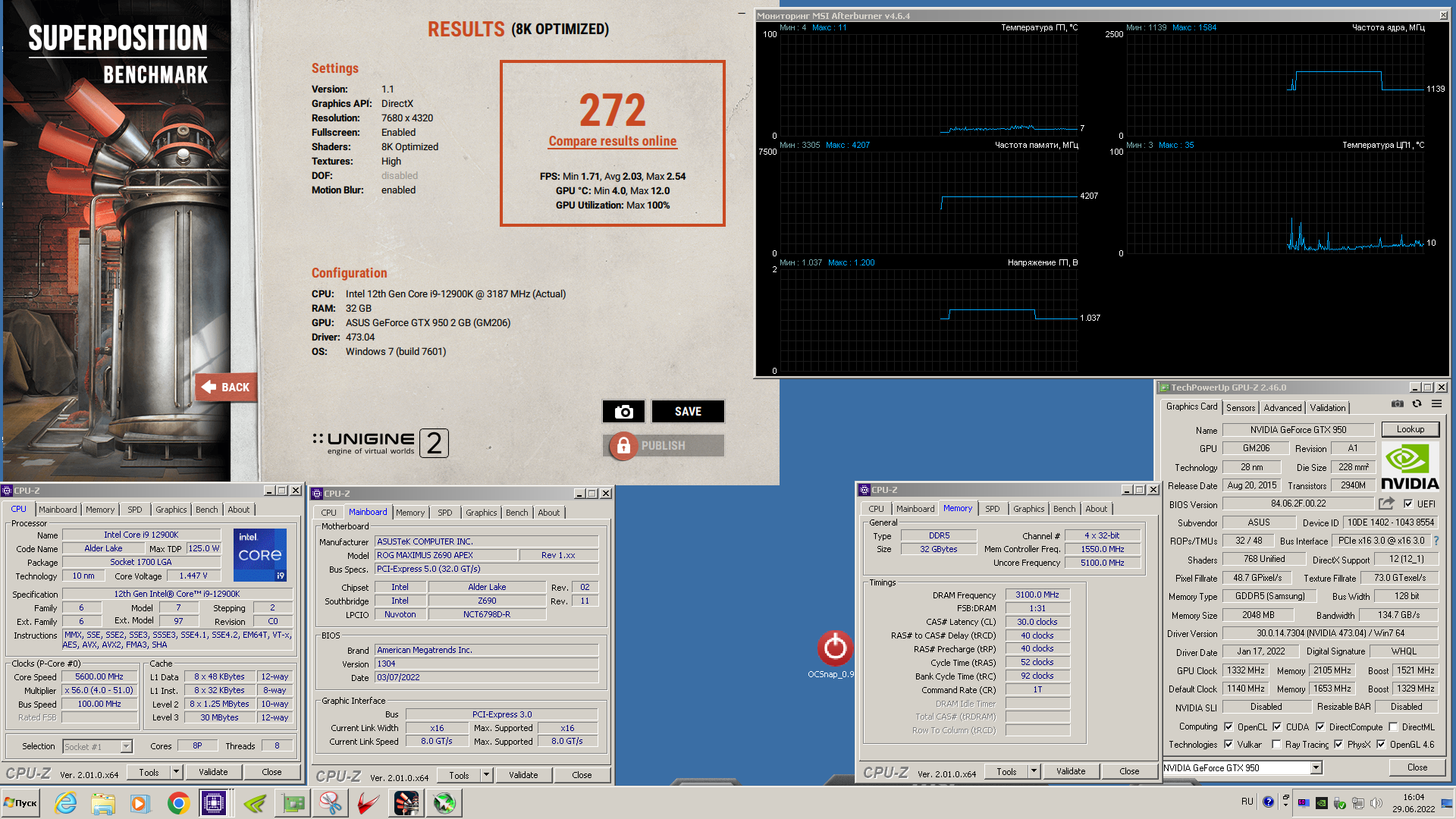Launch Internet Explorer from the taskbar
This screenshot has width=1456, height=819.
tap(66, 803)
